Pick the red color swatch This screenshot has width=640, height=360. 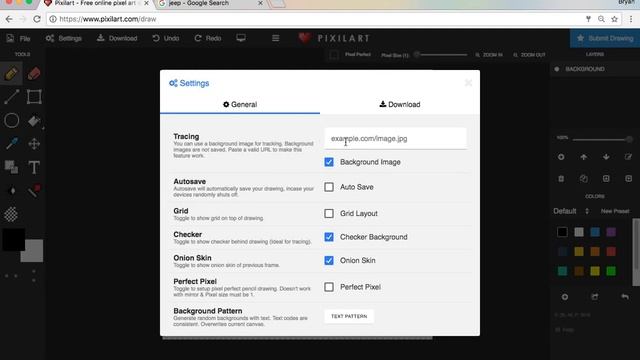611,251
